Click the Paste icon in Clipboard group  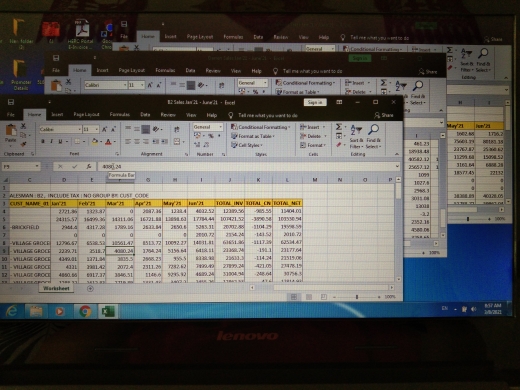coord(11,132)
